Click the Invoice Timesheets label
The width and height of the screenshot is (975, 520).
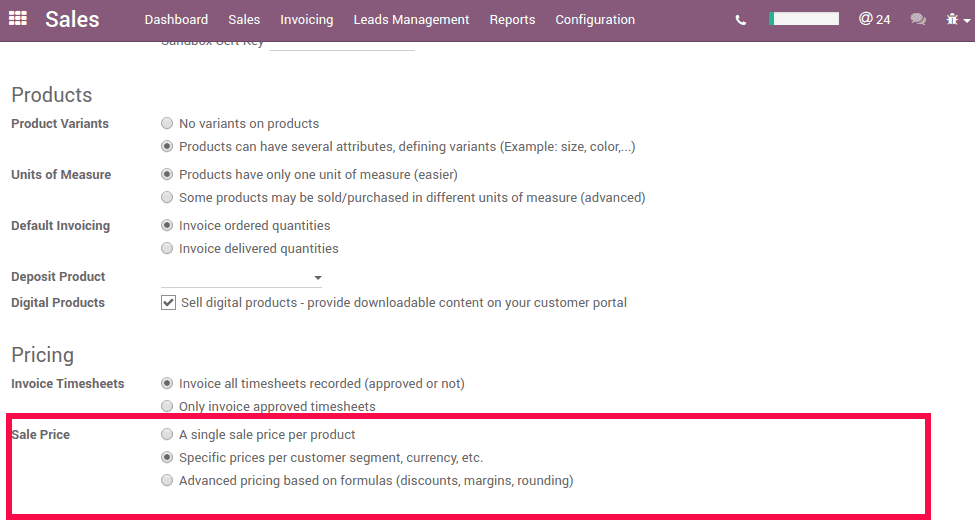click(68, 383)
